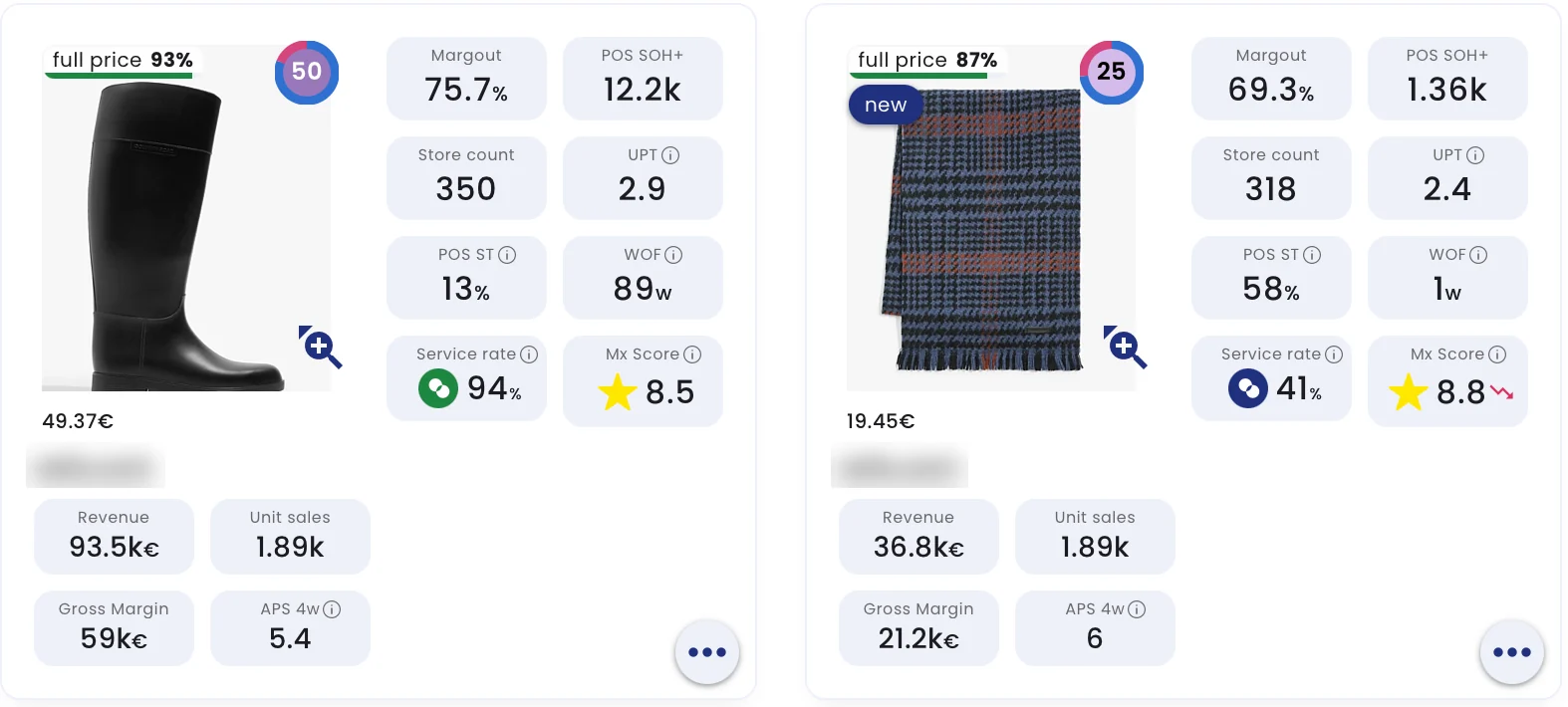
Task: Open the three-dot menu on the boot card
Action: [707, 652]
